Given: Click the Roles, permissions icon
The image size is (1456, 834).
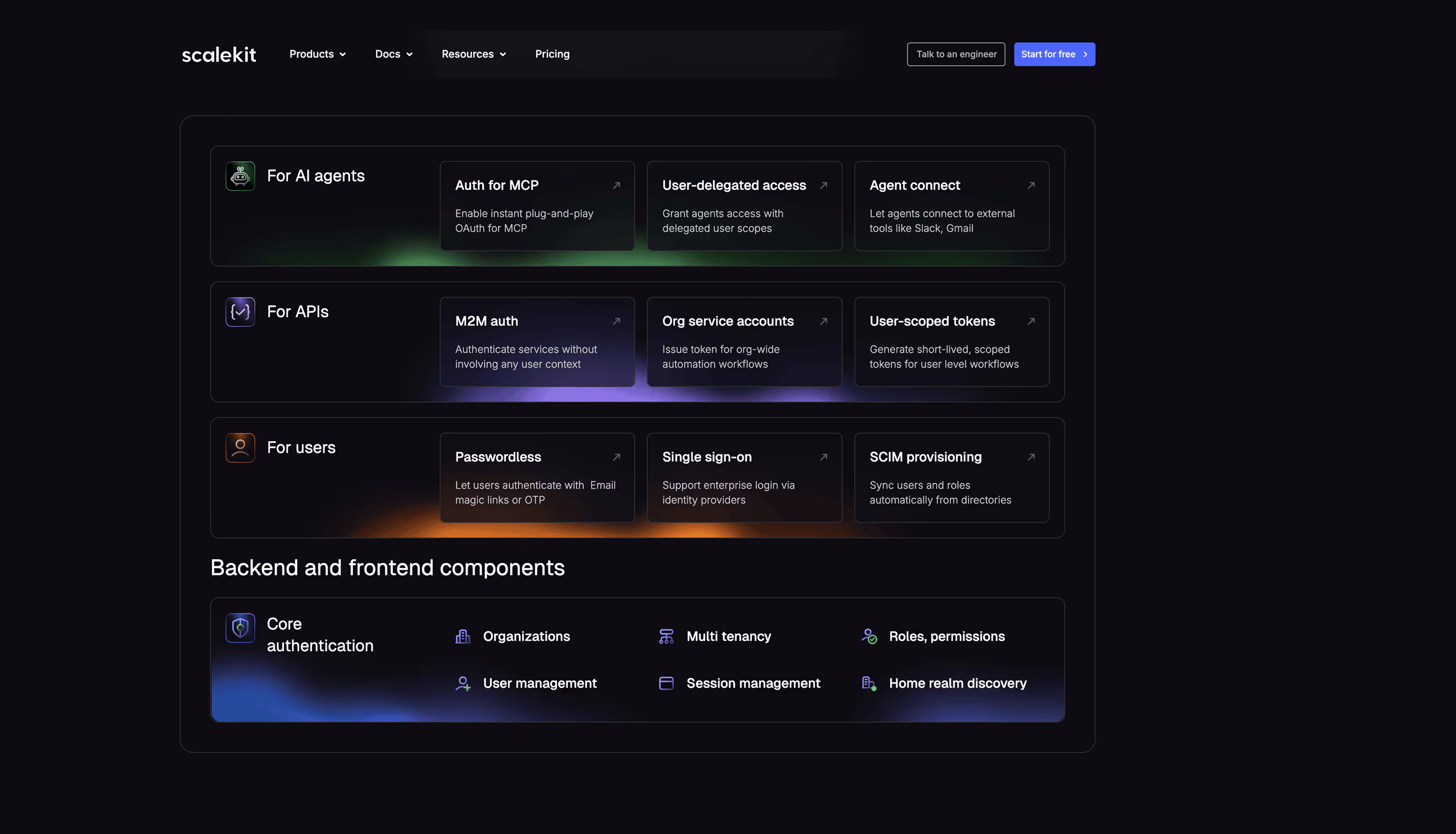Looking at the screenshot, I should 869,636.
